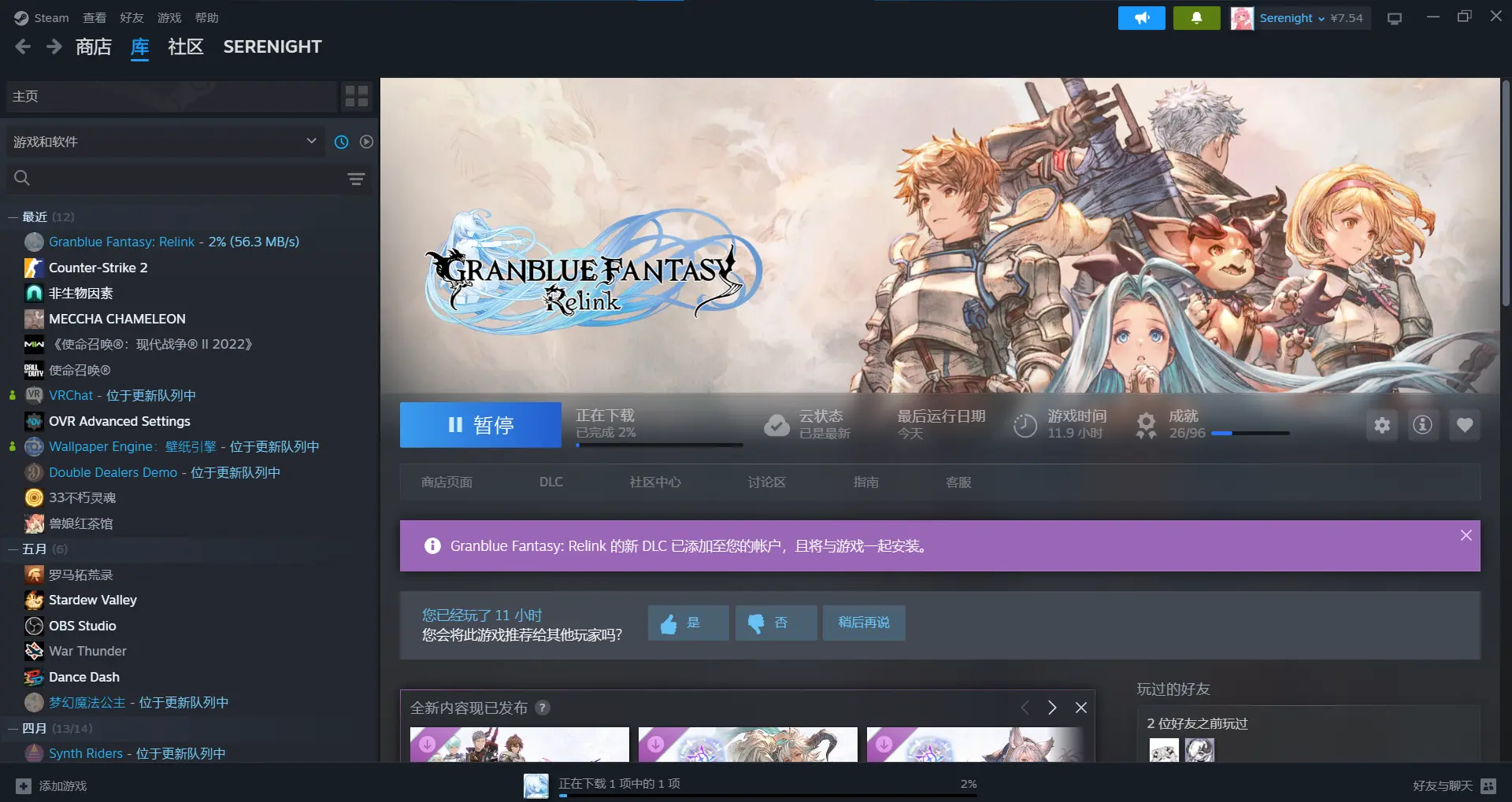Choose 稍后再说 for the review prompt
Screen dimensions: 1512x802
point(864,623)
